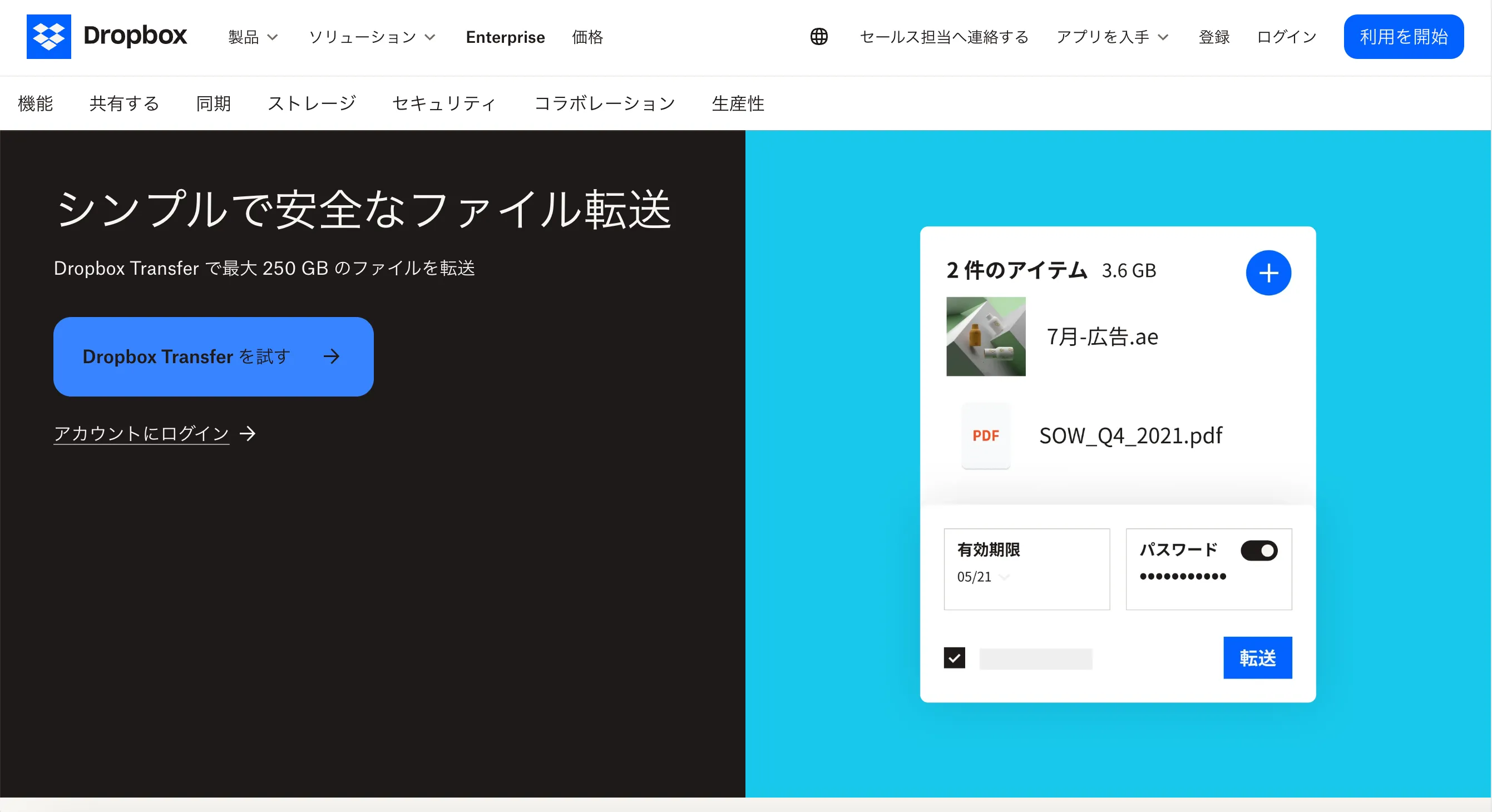Click the password dots field
Viewport: 1492px width, 812px height.
pyautogui.click(x=1182, y=576)
